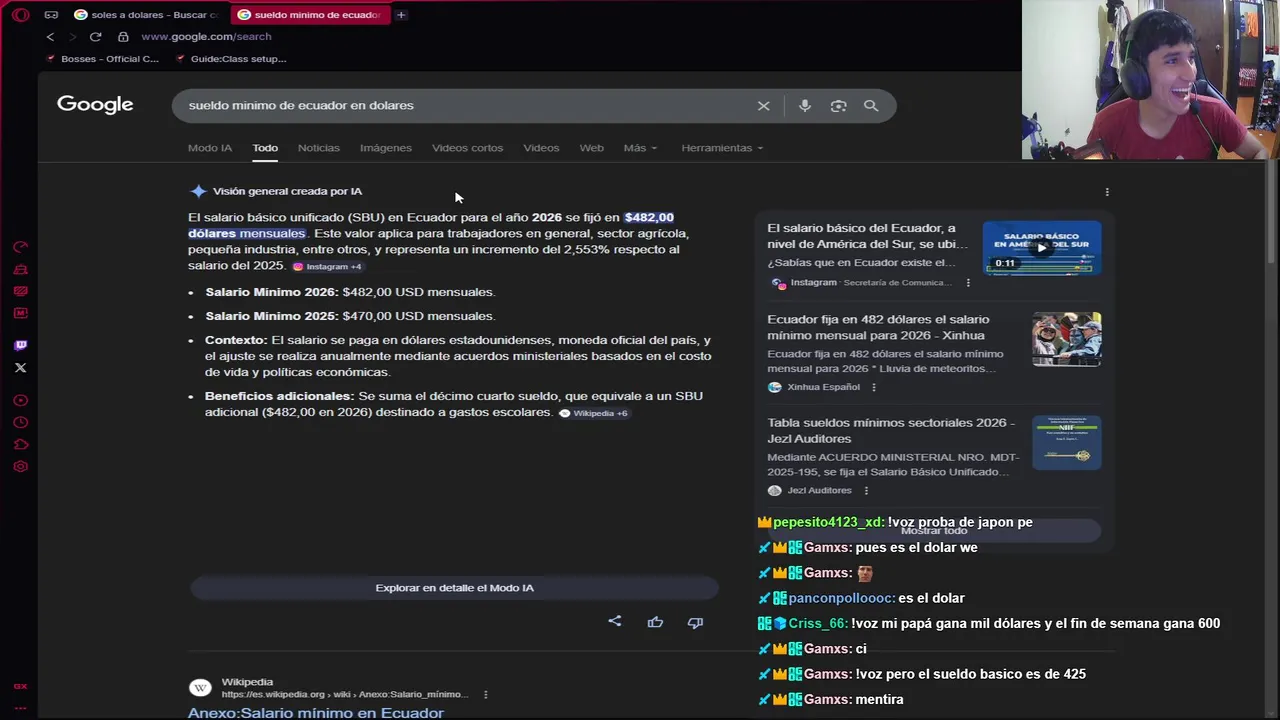
Task: Share the AI overview
Action: coord(615,622)
